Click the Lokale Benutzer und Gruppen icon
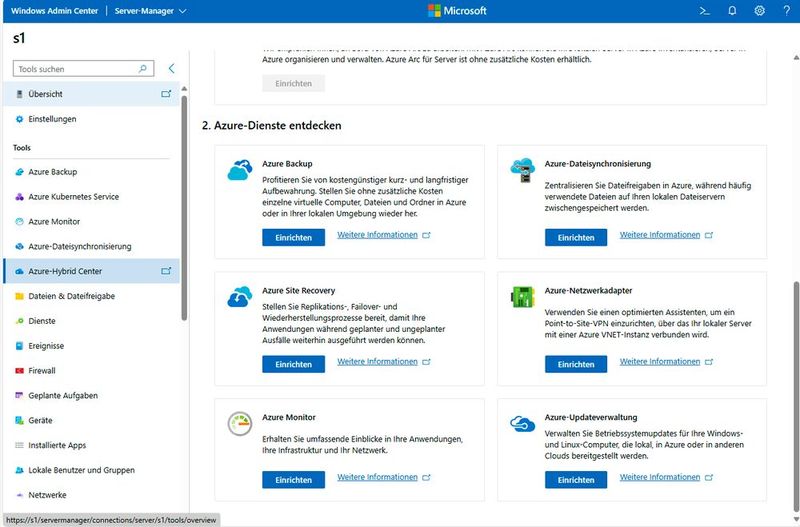 (x=19, y=470)
